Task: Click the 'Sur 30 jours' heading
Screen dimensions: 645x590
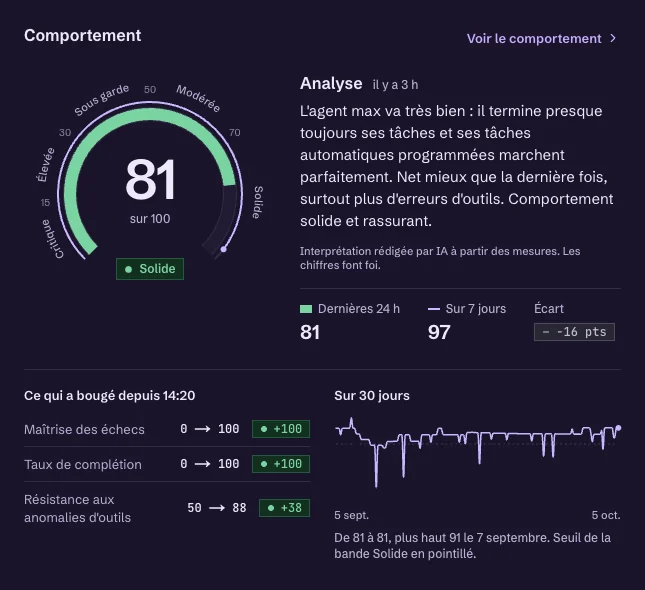Action: click(x=372, y=395)
